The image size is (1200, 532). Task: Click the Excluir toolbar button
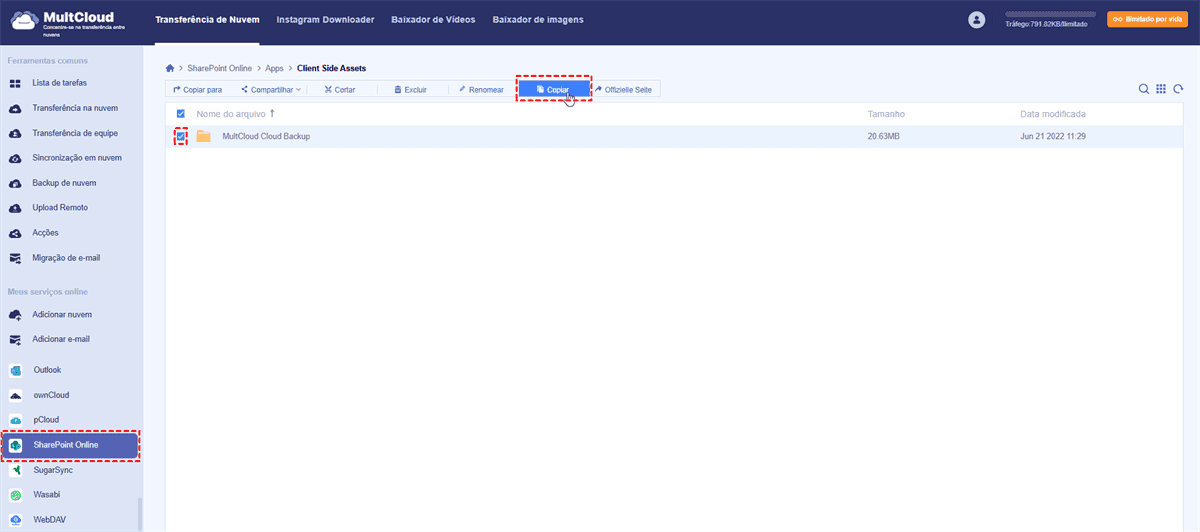pyautogui.click(x=411, y=90)
